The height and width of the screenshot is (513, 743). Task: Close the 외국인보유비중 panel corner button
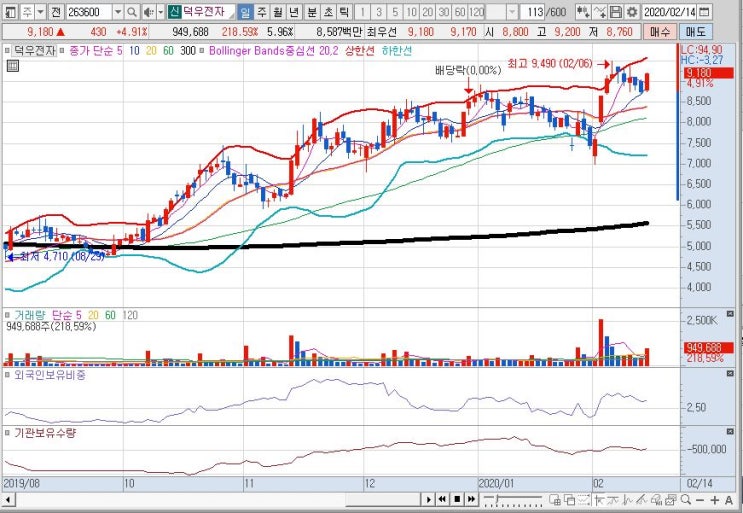pyautogui.click(x=730, y=374)
